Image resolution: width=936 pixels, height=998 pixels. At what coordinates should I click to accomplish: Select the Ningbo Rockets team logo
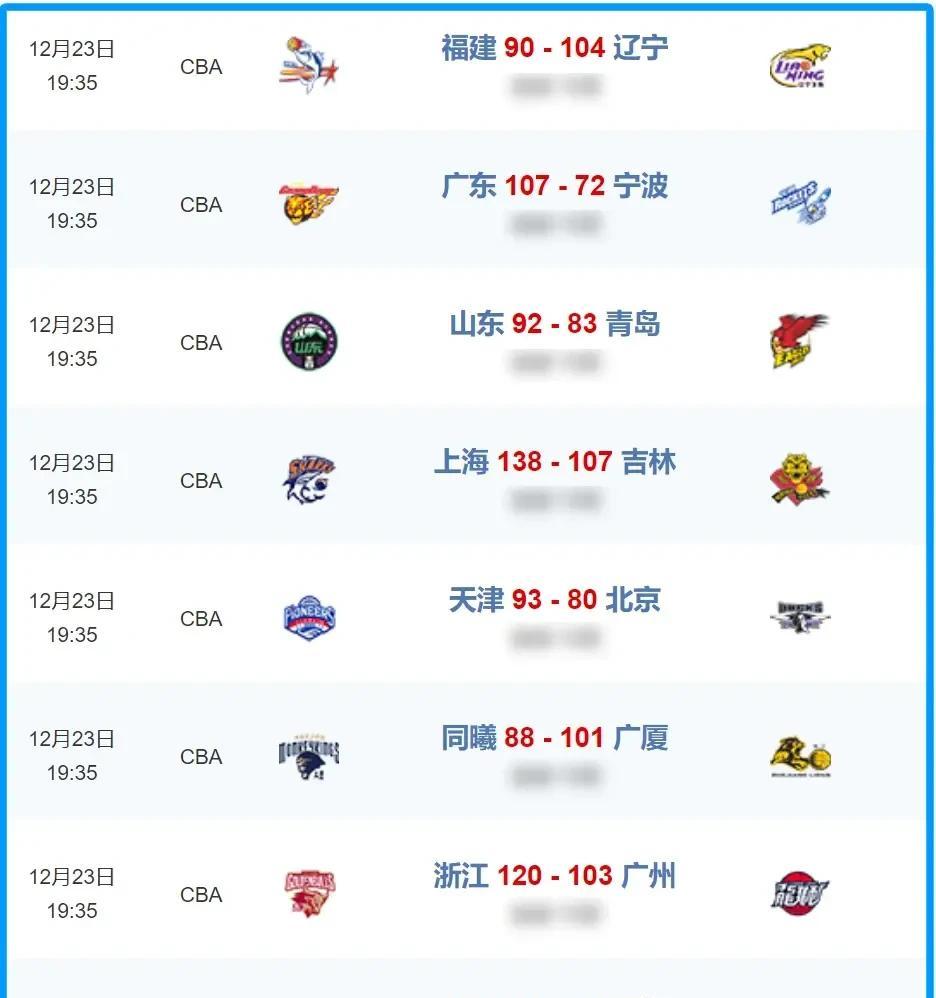point(799,204)
